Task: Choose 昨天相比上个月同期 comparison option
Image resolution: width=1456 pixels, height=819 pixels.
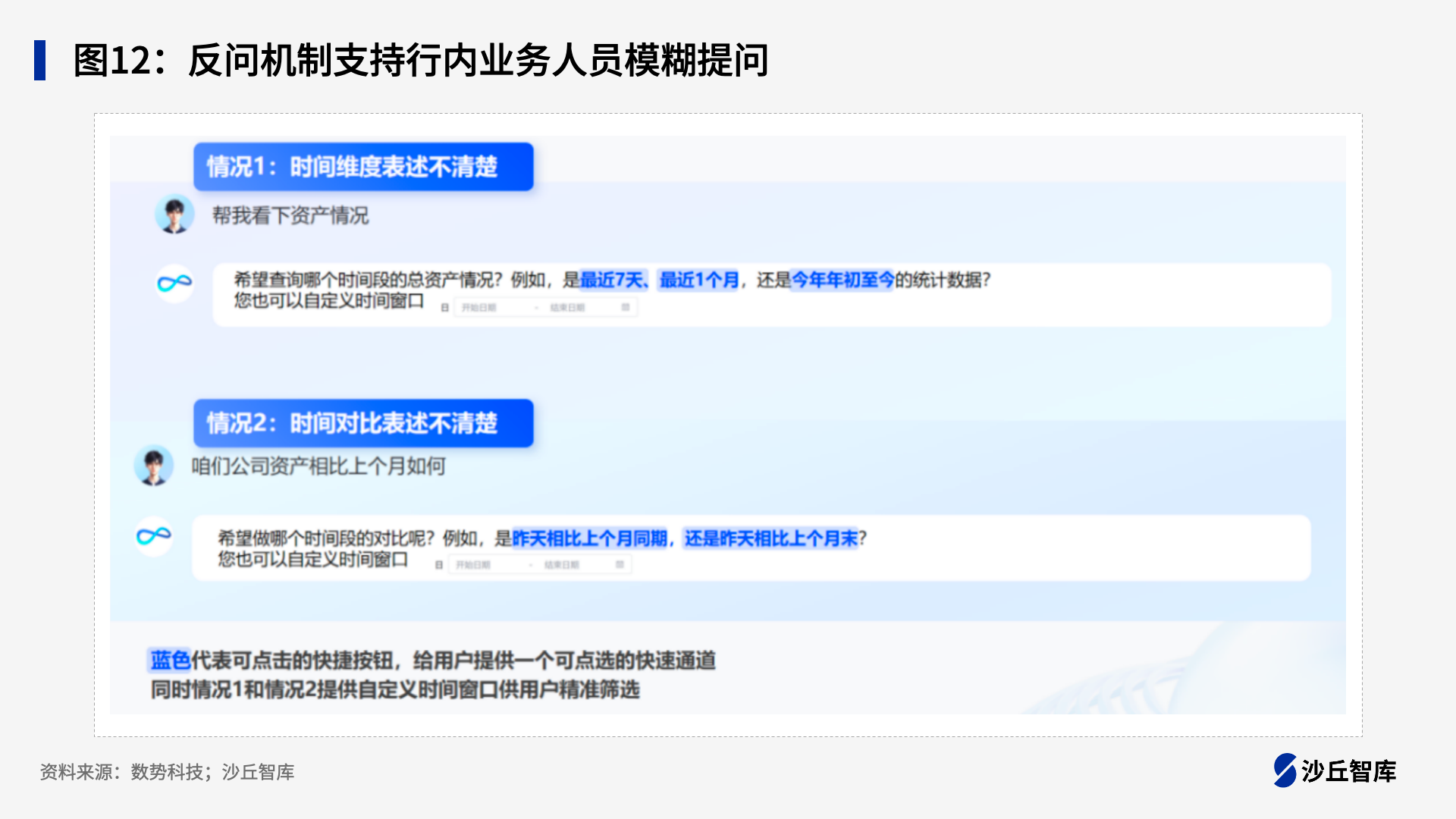Action: coord(590,538)
